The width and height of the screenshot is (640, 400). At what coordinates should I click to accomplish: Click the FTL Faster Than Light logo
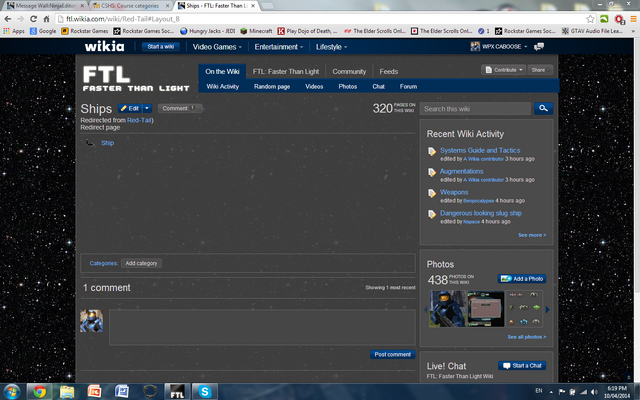click(x=136, y=79)
